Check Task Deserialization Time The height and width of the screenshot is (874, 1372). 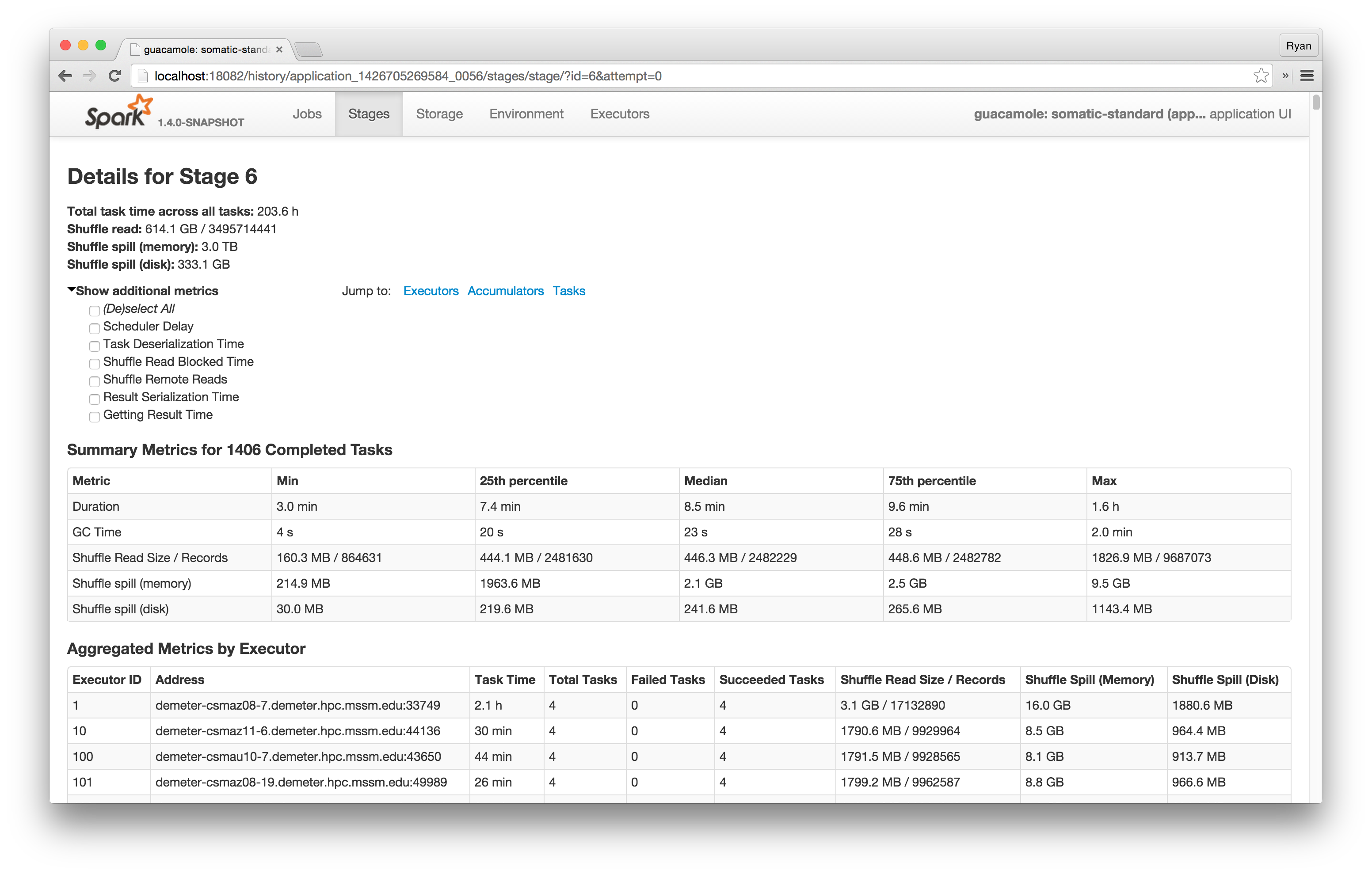[x=95, y=346]
